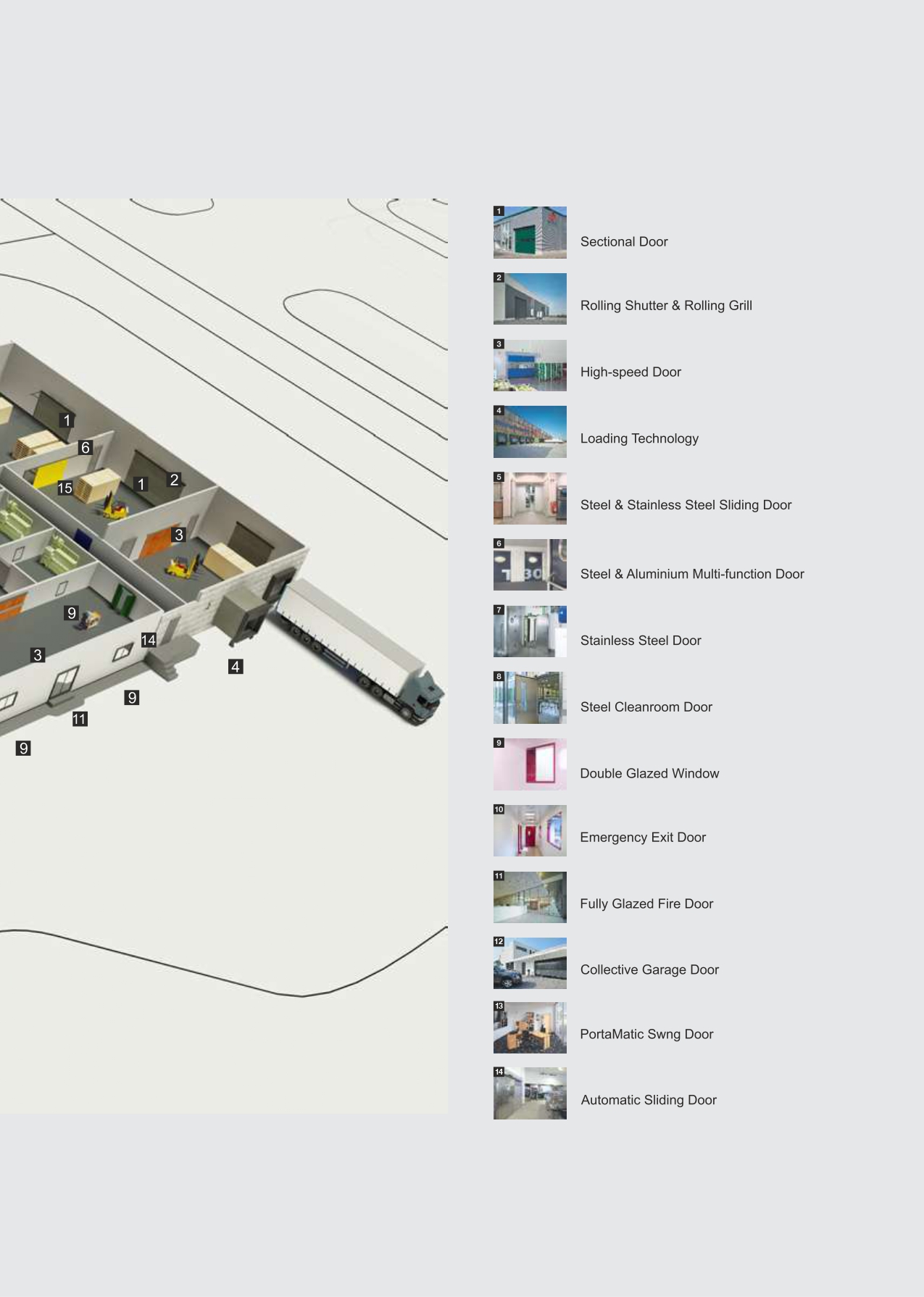Viewport: 924px width, 1297px height.
Task: Open the Collective Garage Door thumbnail
Action: 530,963
